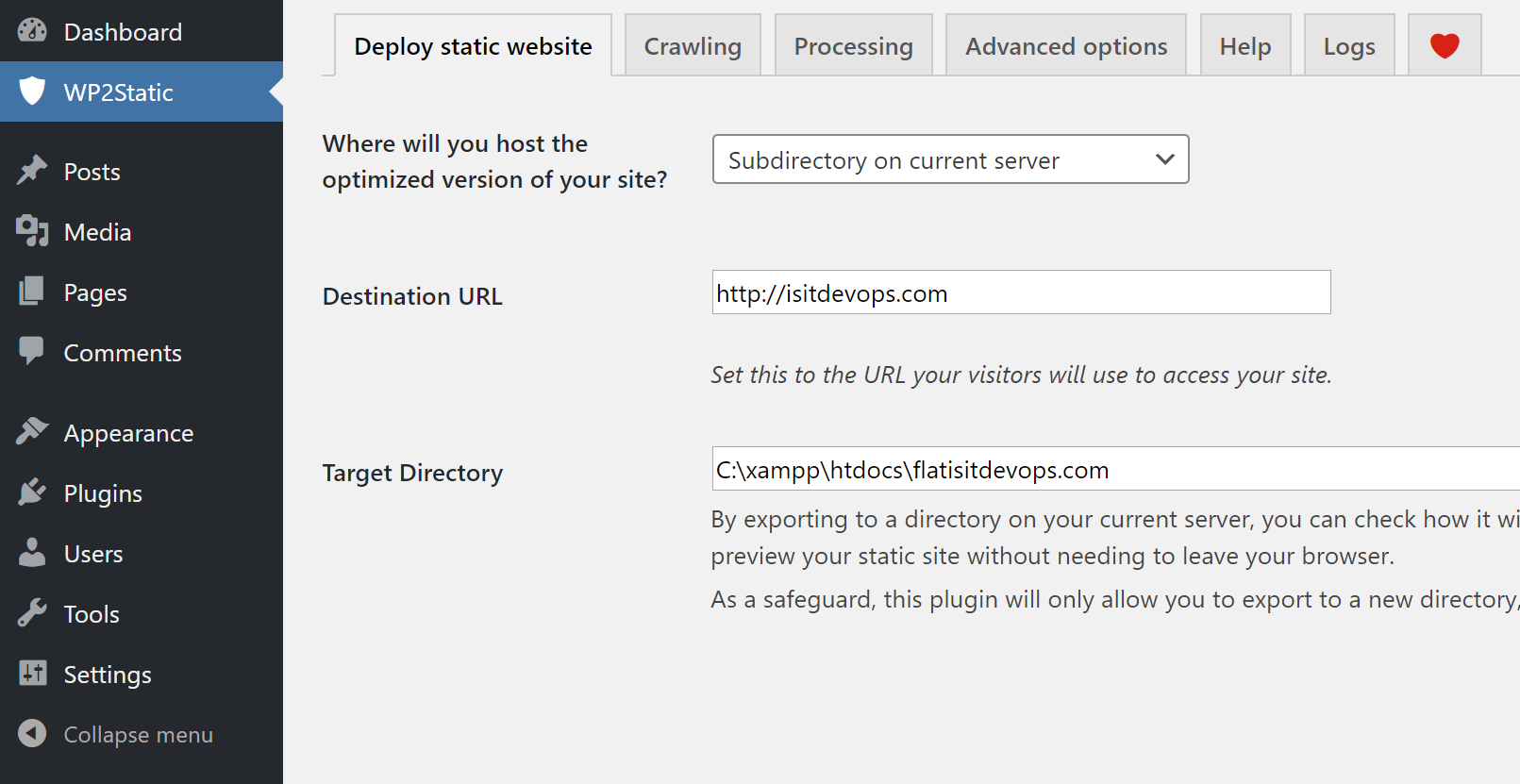The width and height of the screenshot is (1520, 784).
Task: Click the Posts pushpin icon
Action: coord(32,171)
